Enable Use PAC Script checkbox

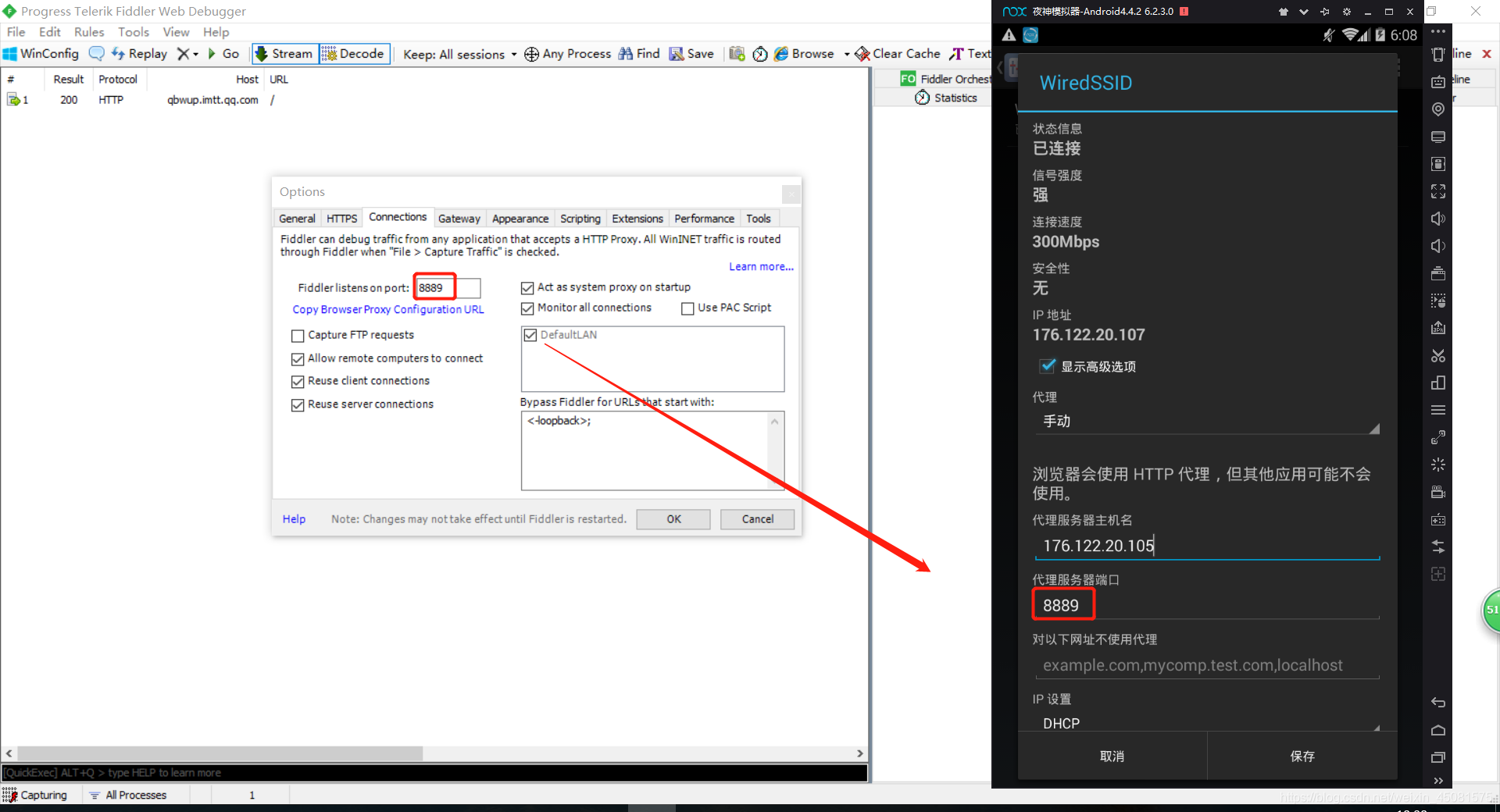(x=687, y=308)
